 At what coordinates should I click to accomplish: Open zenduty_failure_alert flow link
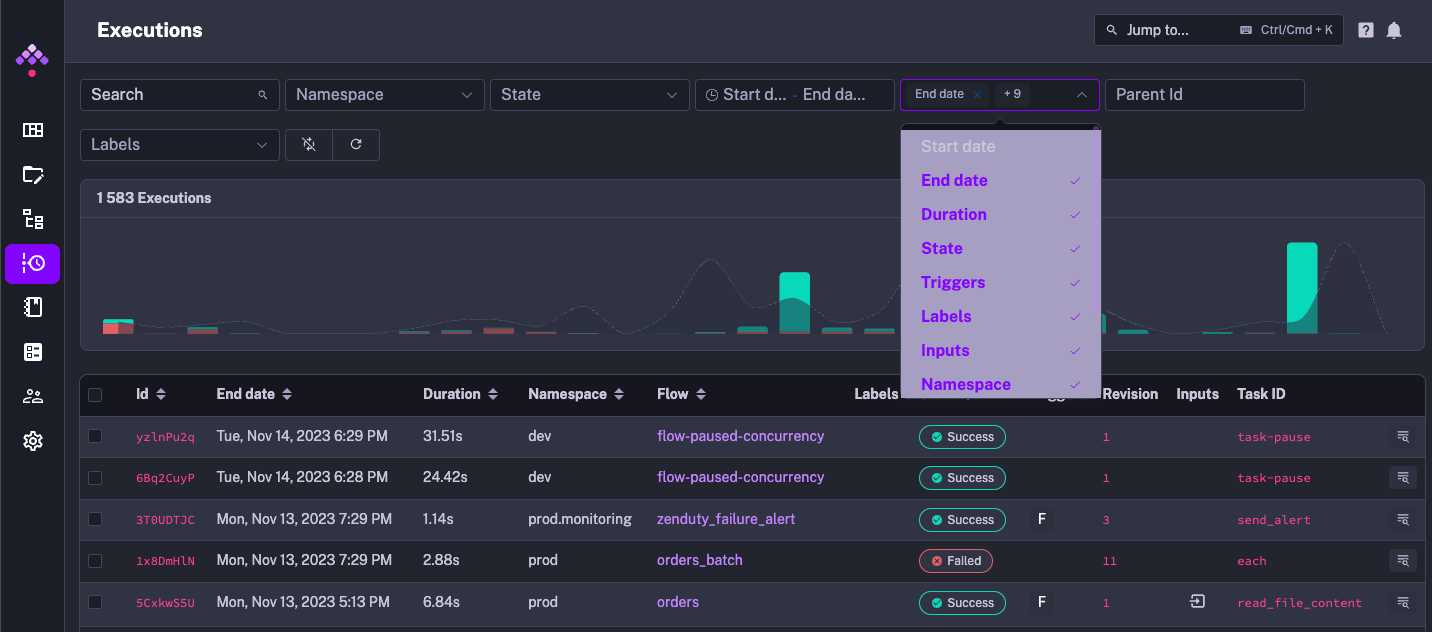[x=726, y=520]
